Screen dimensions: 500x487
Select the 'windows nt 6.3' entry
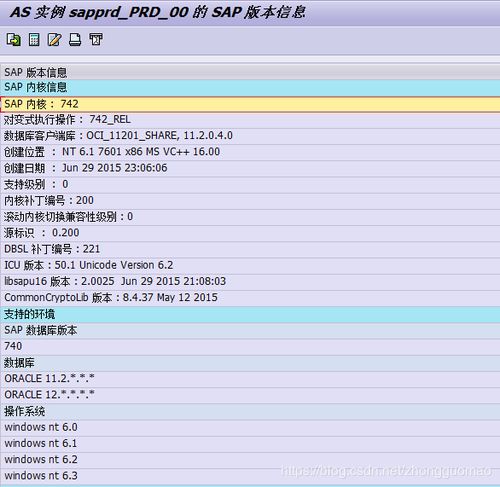[250, 476]
